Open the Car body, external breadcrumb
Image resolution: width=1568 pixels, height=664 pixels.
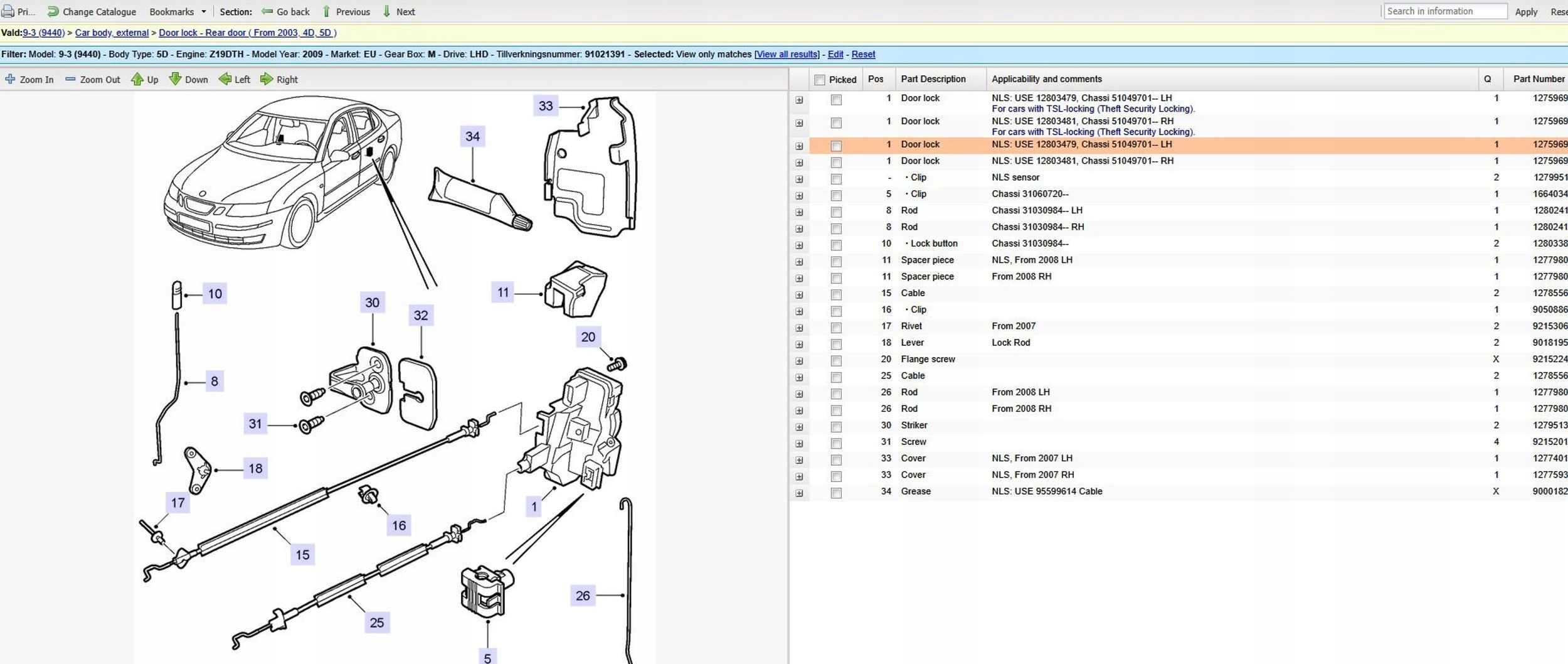pos(112,33)
